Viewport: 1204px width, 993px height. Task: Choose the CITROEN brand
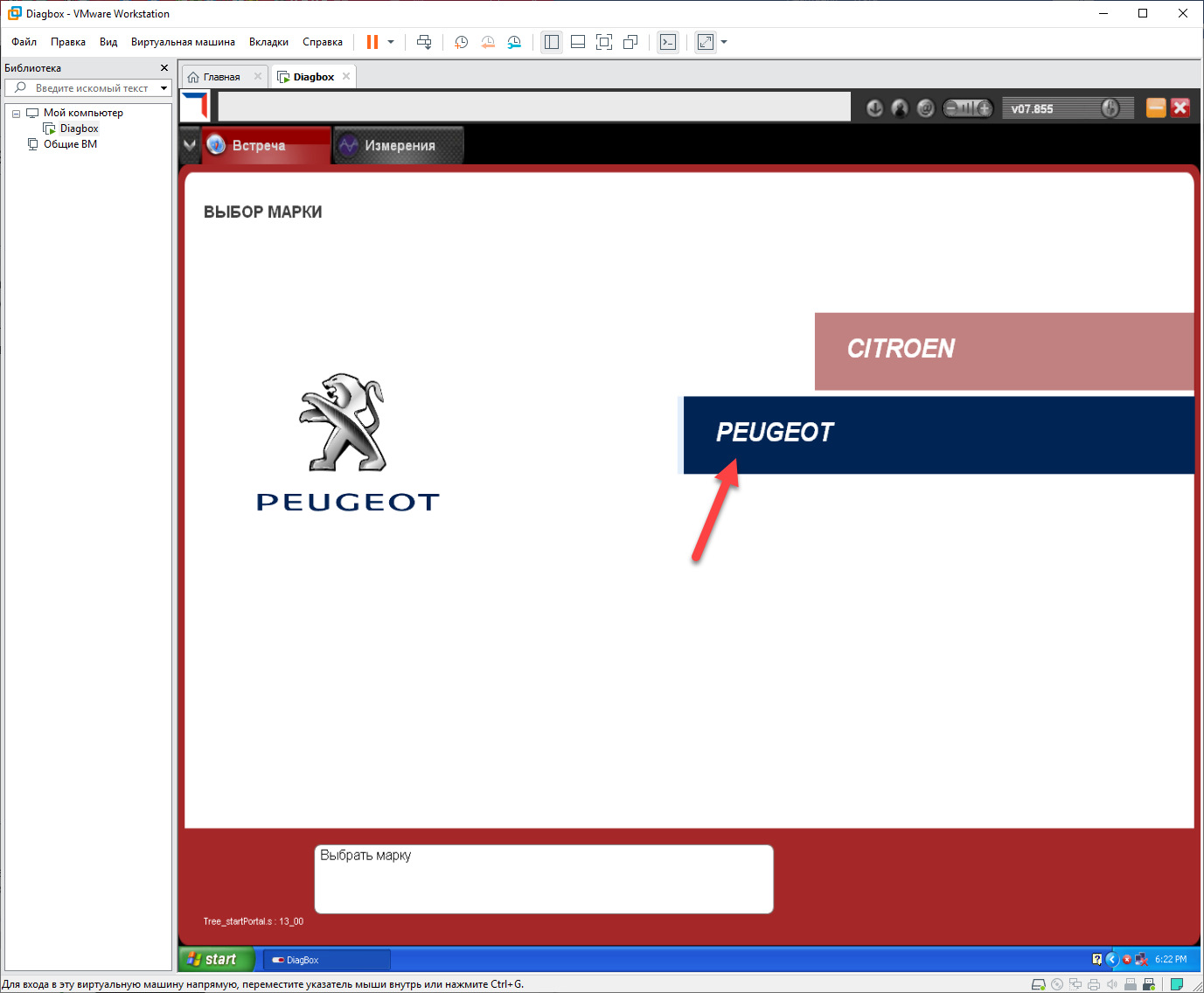click(1004, 351)
